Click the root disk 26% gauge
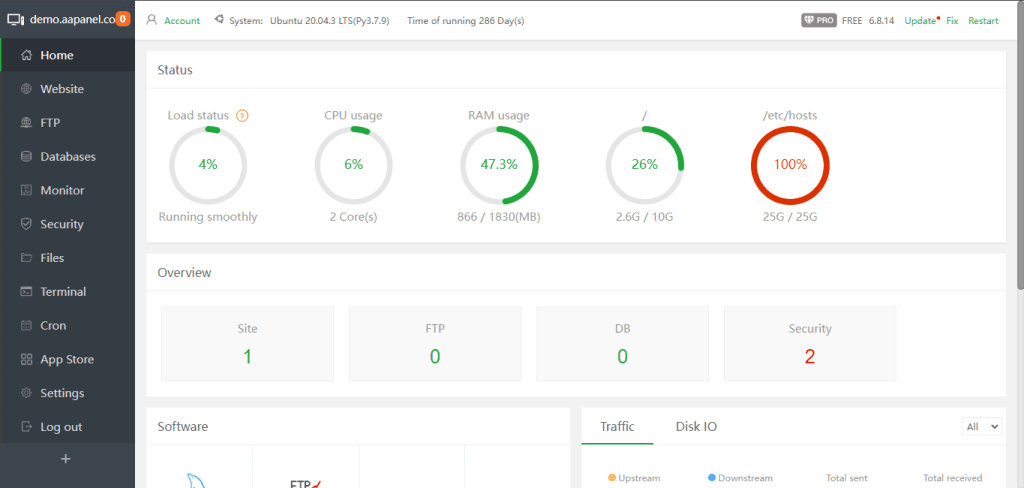Viewport: 1024px width, 488px height. click(645, 165)
